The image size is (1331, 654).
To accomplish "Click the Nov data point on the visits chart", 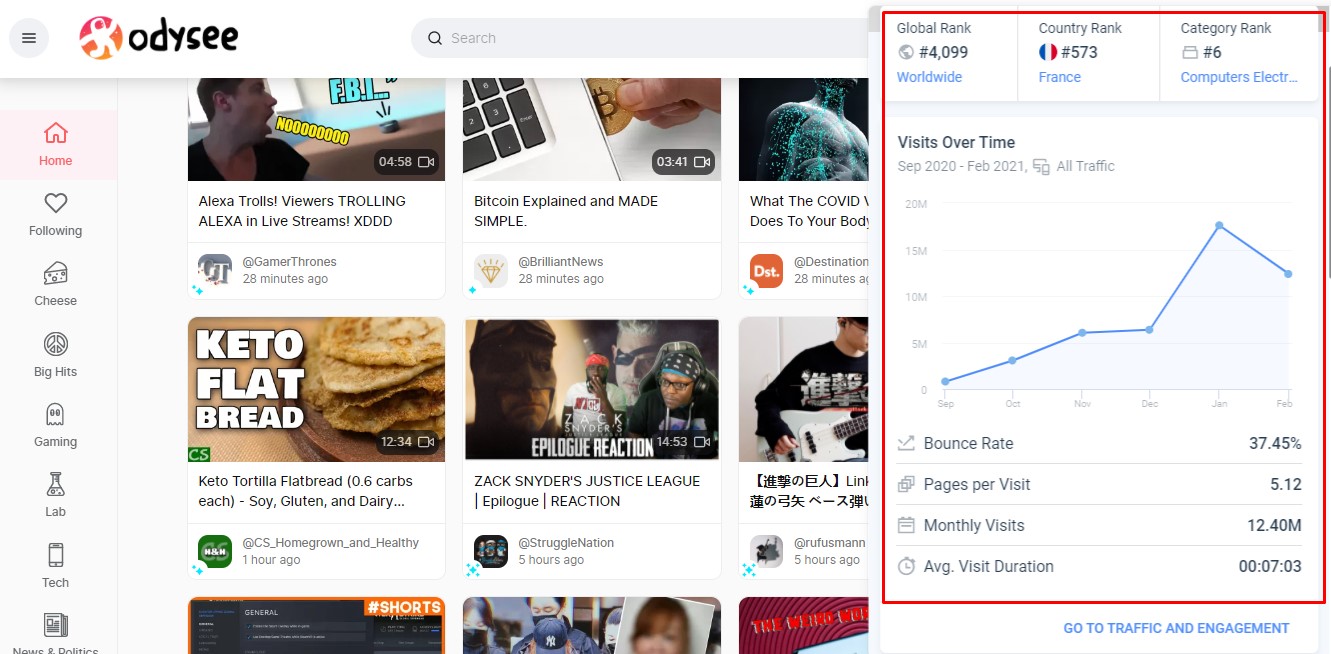I will coord(1082,332).
